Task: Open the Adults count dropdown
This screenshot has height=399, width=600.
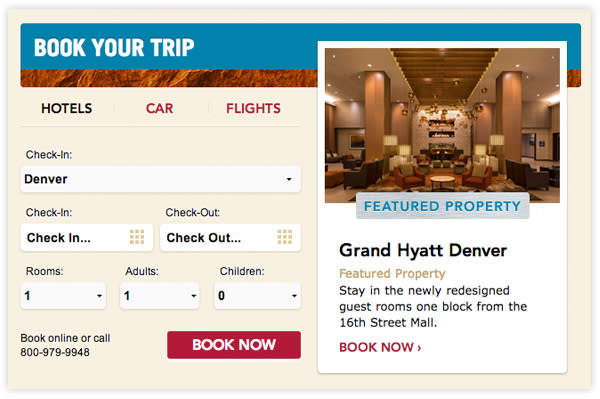Action: coord(160,296)
